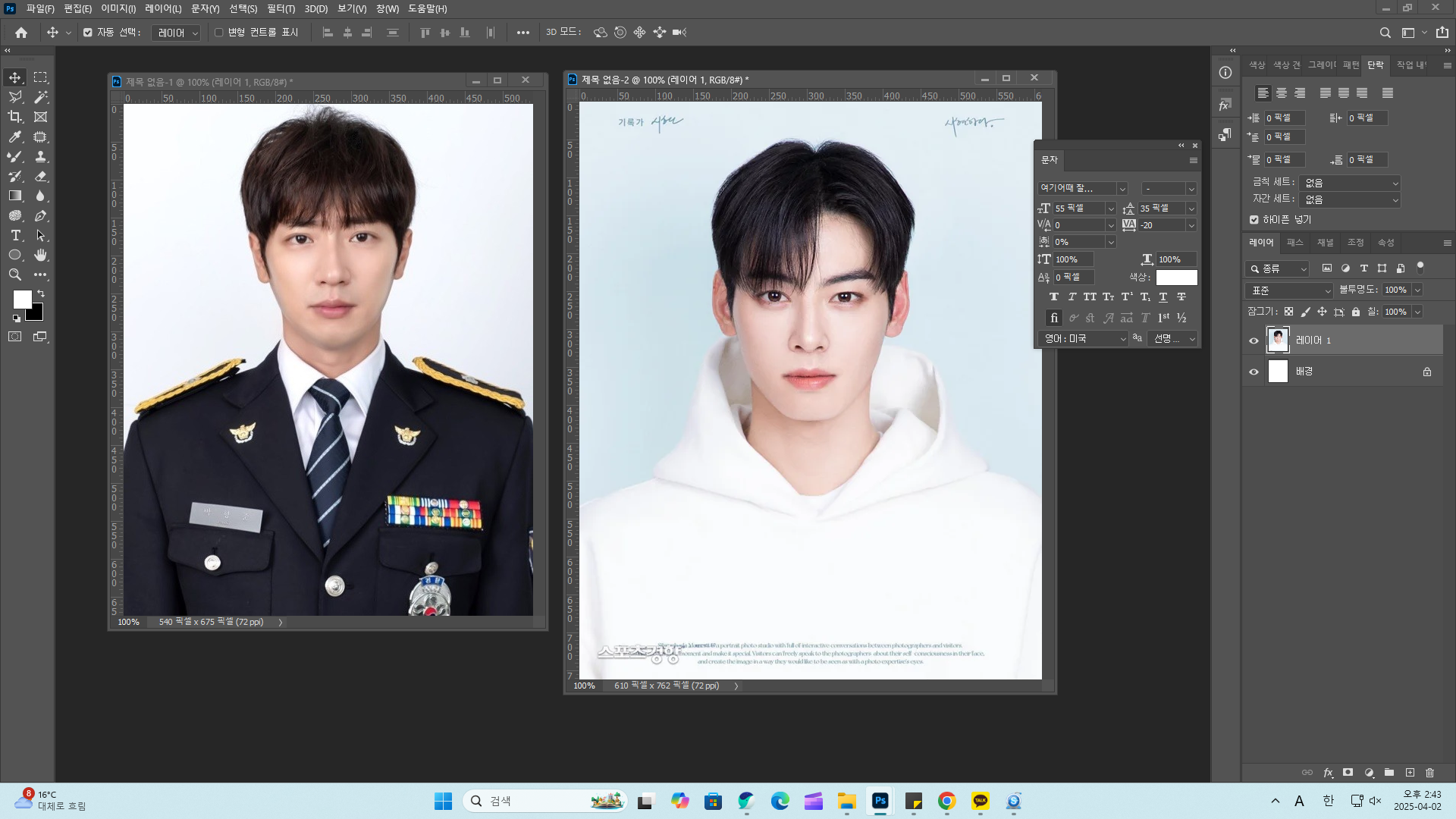The width and height of the screenshot is (1456, 819).
Task: Enable show transform controls checkbox
Action: click(x=219, y=33)
